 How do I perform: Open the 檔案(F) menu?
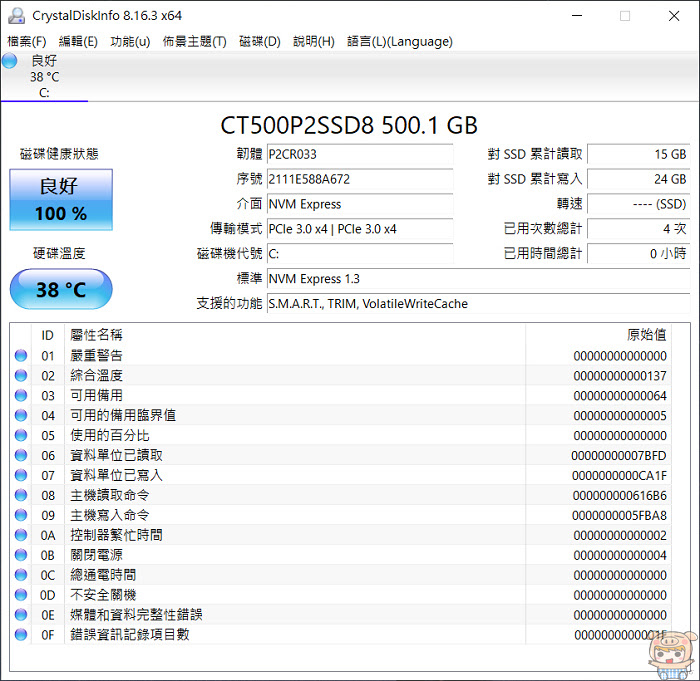pyautogui.click(x=27, y=42)
